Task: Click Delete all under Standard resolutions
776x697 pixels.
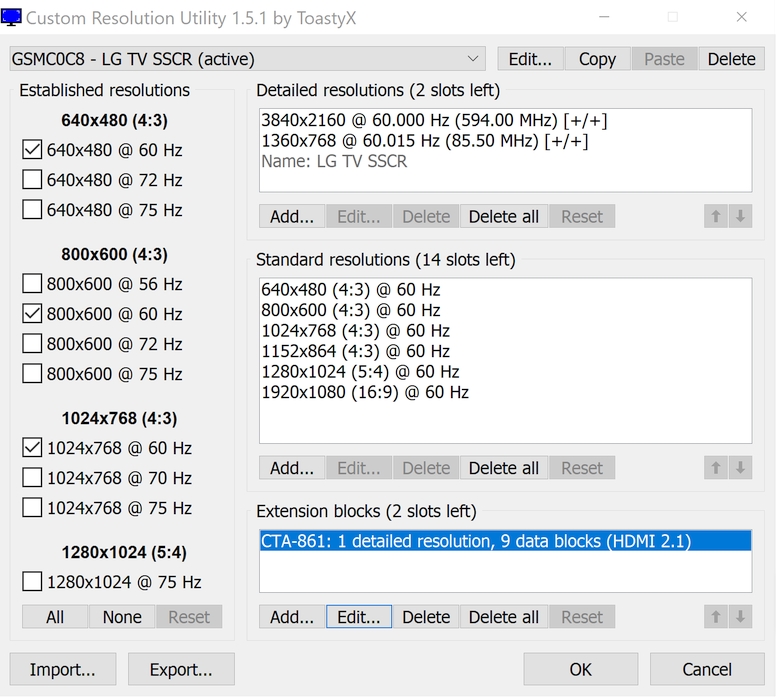Action: [503, 468]
